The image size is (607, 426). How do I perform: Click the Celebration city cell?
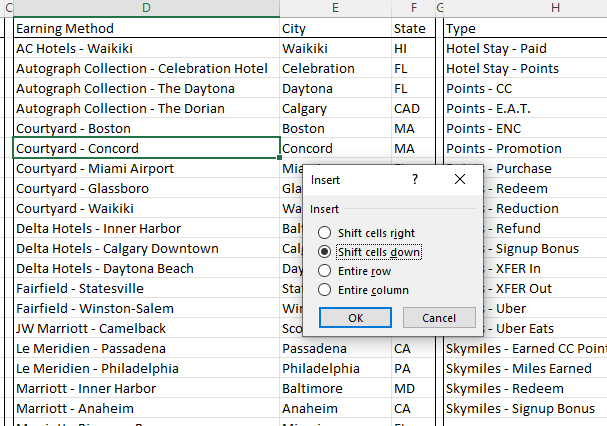point(335,69)
